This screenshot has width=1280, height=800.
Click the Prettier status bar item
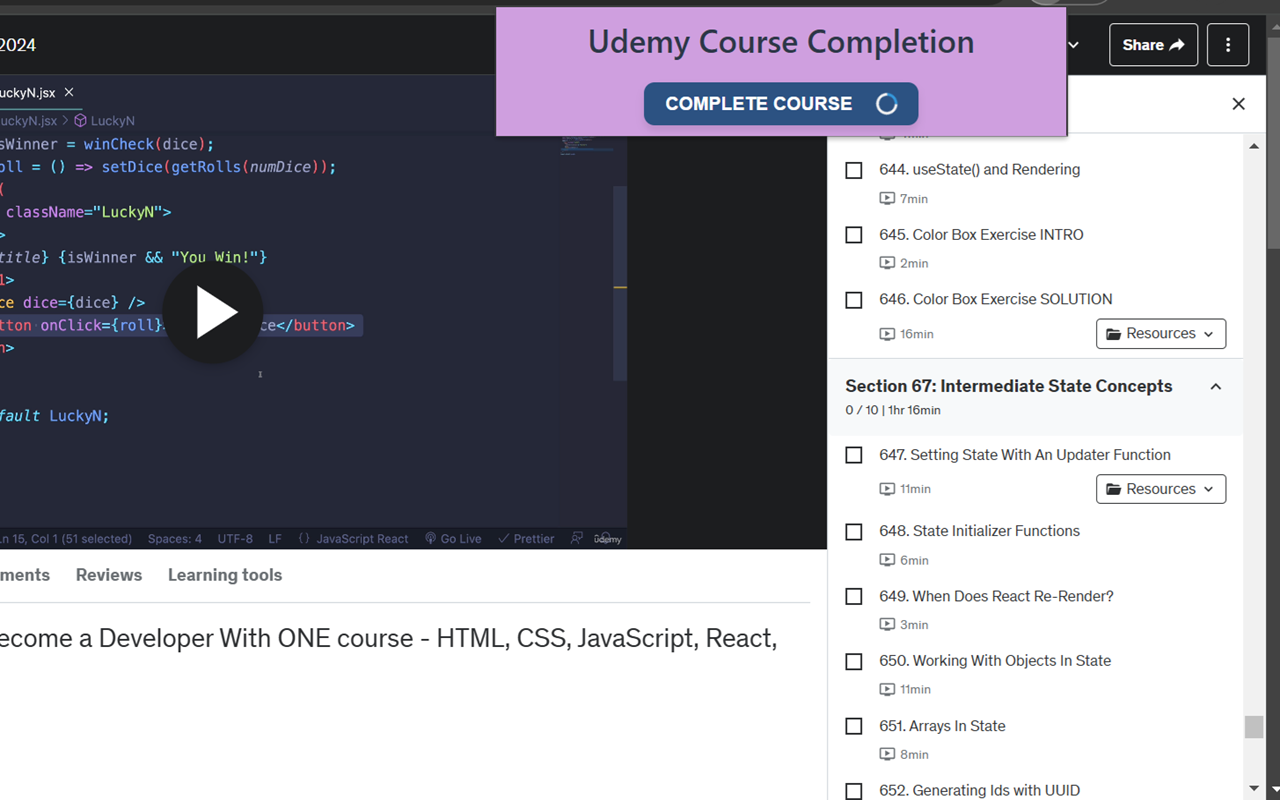[526, 539]
